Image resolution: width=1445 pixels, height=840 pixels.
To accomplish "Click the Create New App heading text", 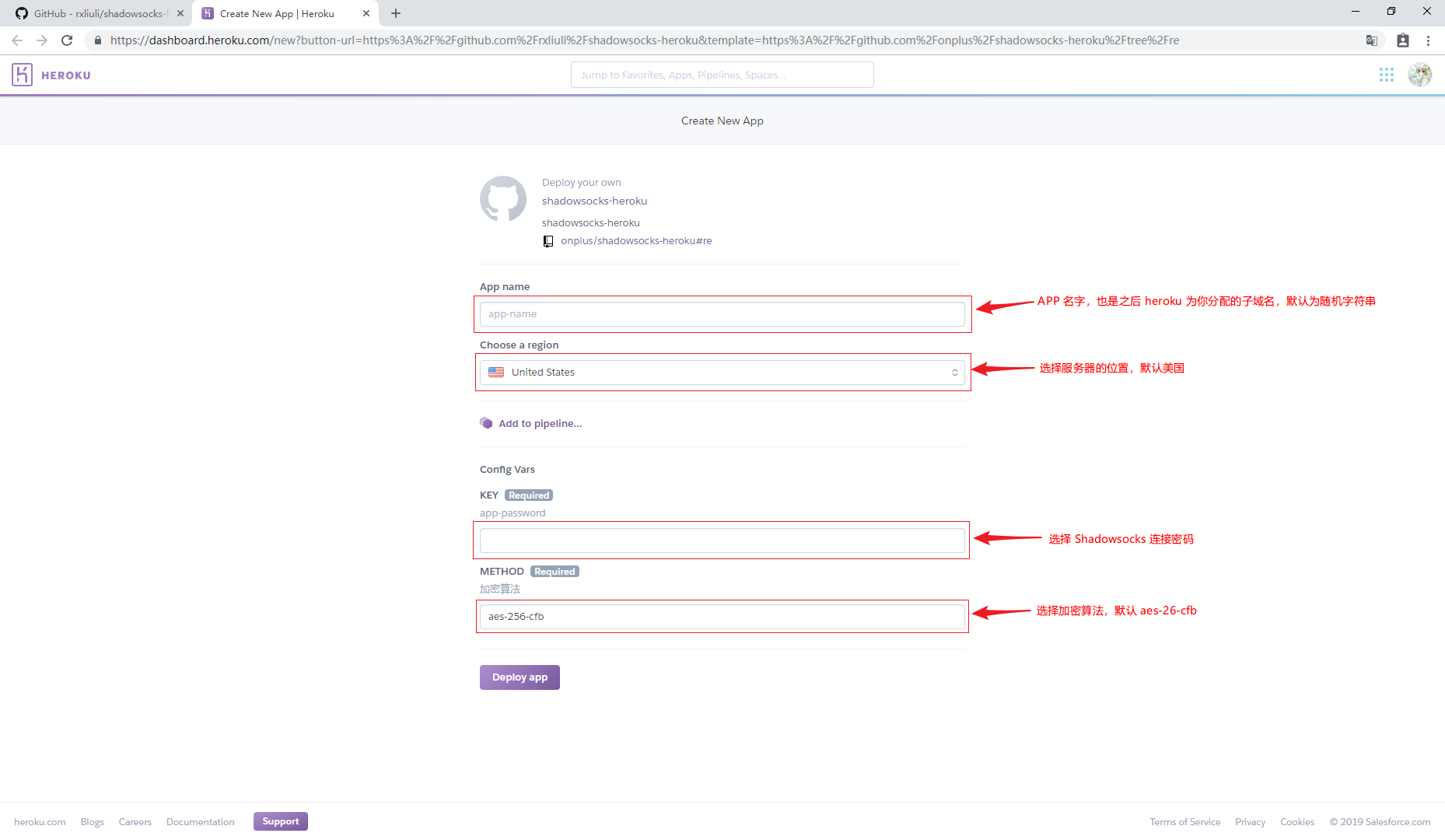I will pyautogui.click(x=722, y=121).
